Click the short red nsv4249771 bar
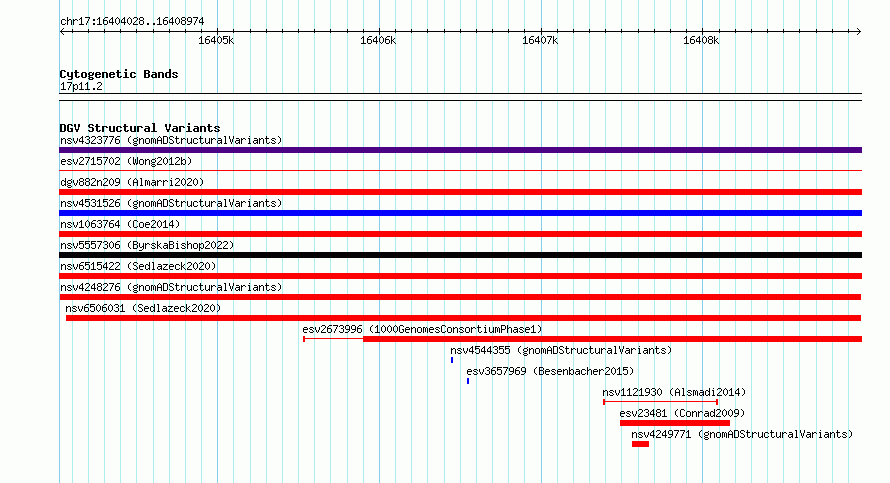The width and height of the screenshot is (890, 483). pos(640,444)
